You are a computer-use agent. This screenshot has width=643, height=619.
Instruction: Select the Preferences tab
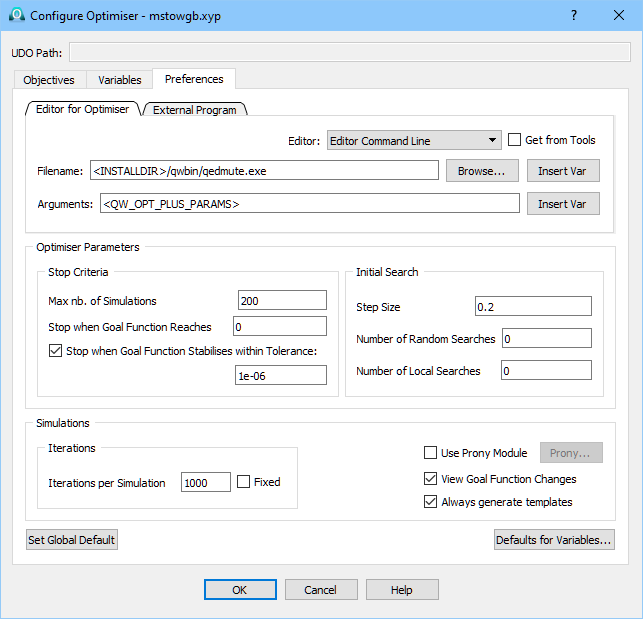194,79
